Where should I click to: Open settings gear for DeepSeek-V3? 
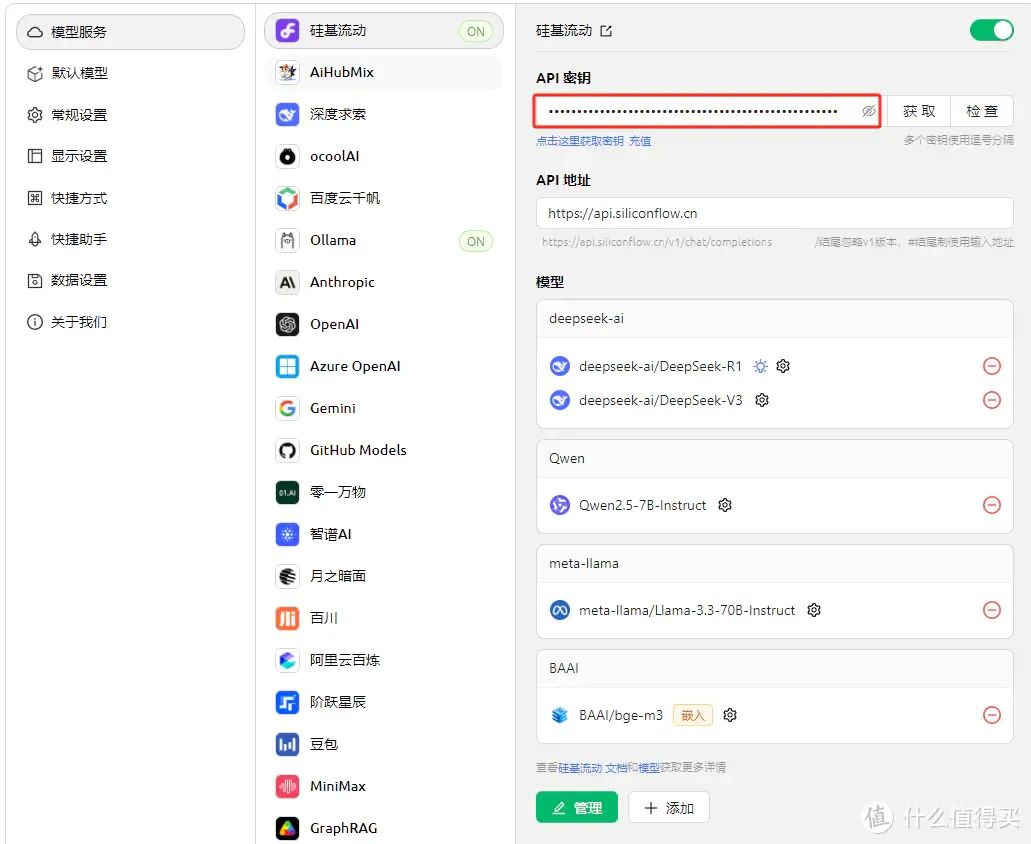[x=762, y=400]
